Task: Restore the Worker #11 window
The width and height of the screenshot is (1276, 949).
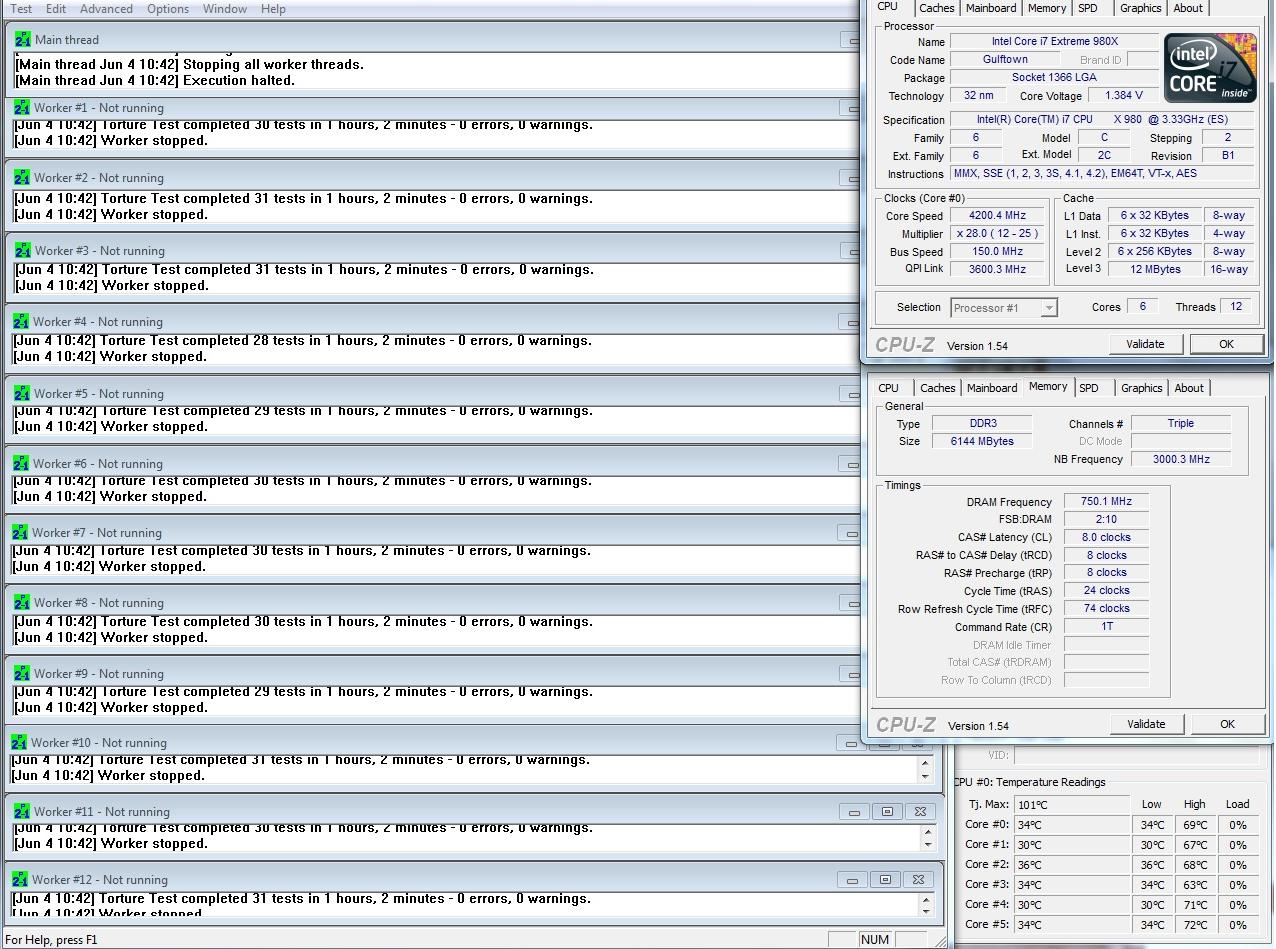Action: (x=887, y=812)
